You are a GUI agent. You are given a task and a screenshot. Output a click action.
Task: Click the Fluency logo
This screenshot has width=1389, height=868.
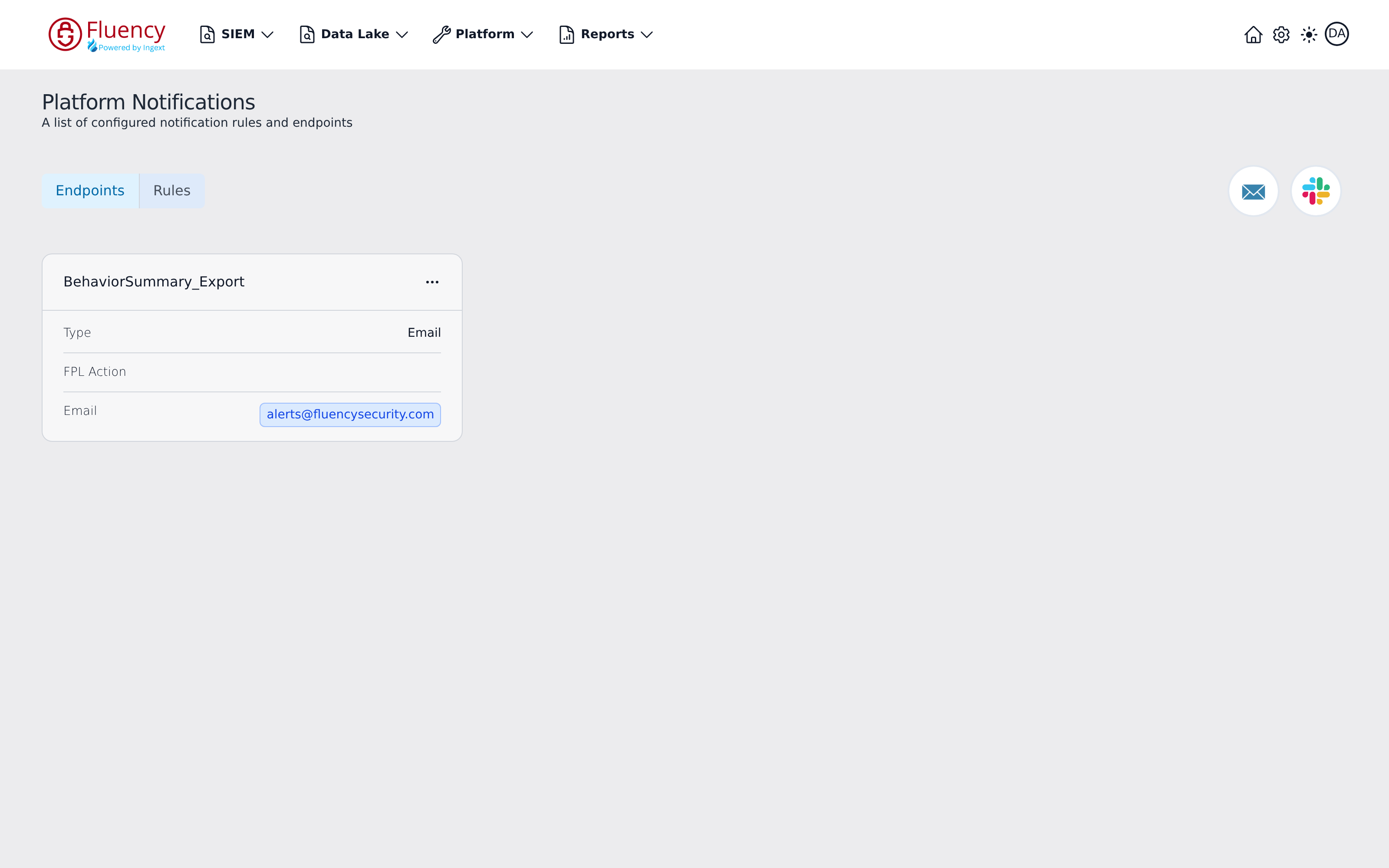[x=107, y=34]
